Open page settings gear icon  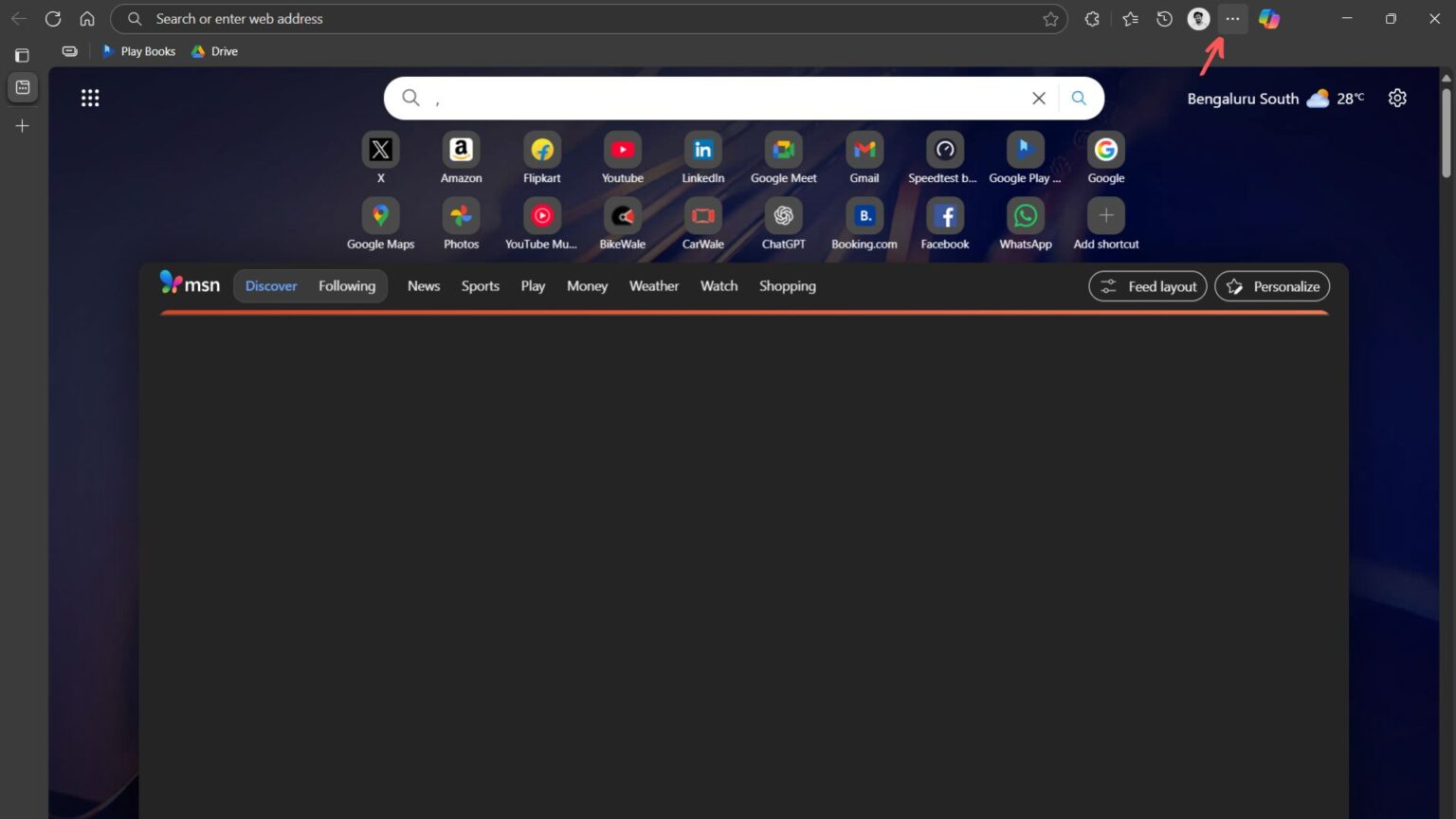pyautogui.click(x=1397, y=98)
